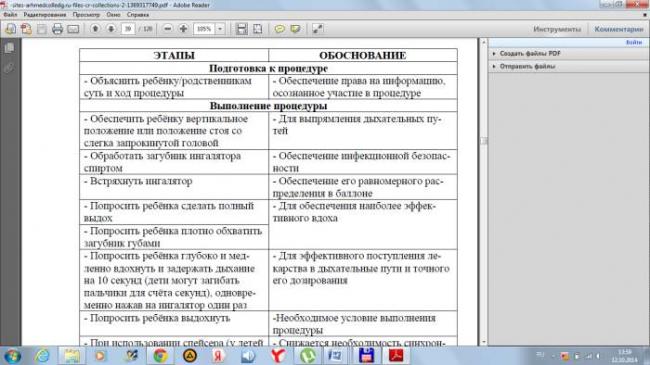
Task: Open Yandex Browser from taskbar
Action: click(278, 356)
